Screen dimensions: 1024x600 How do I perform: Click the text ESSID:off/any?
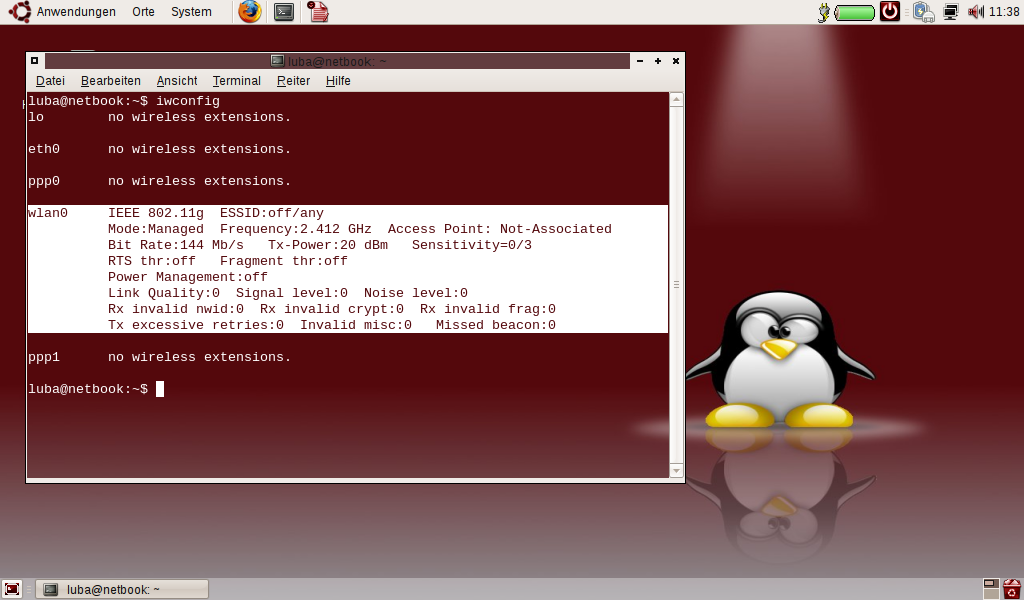[272, 213]
